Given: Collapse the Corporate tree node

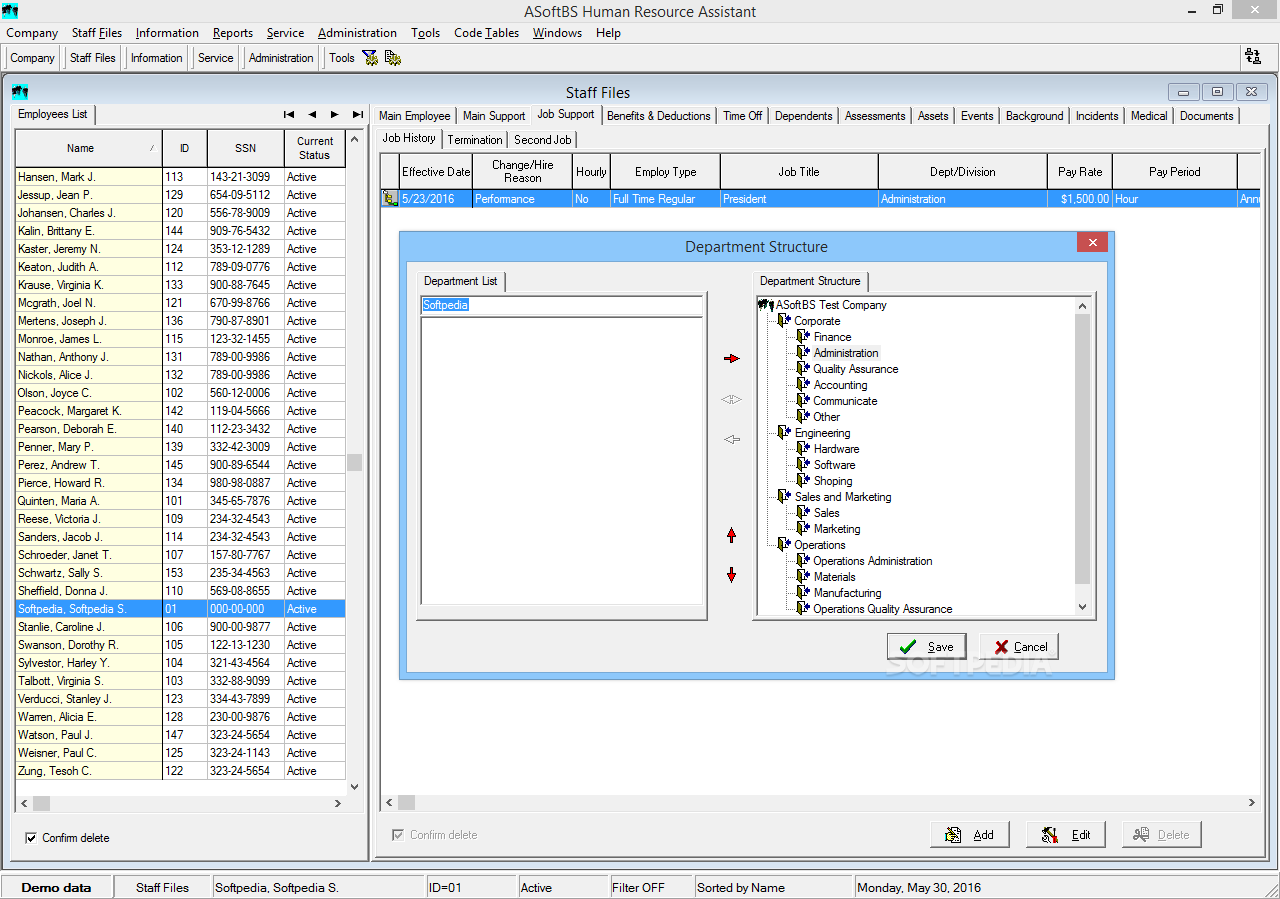Looking at the screenshot, I should point(784,321).
